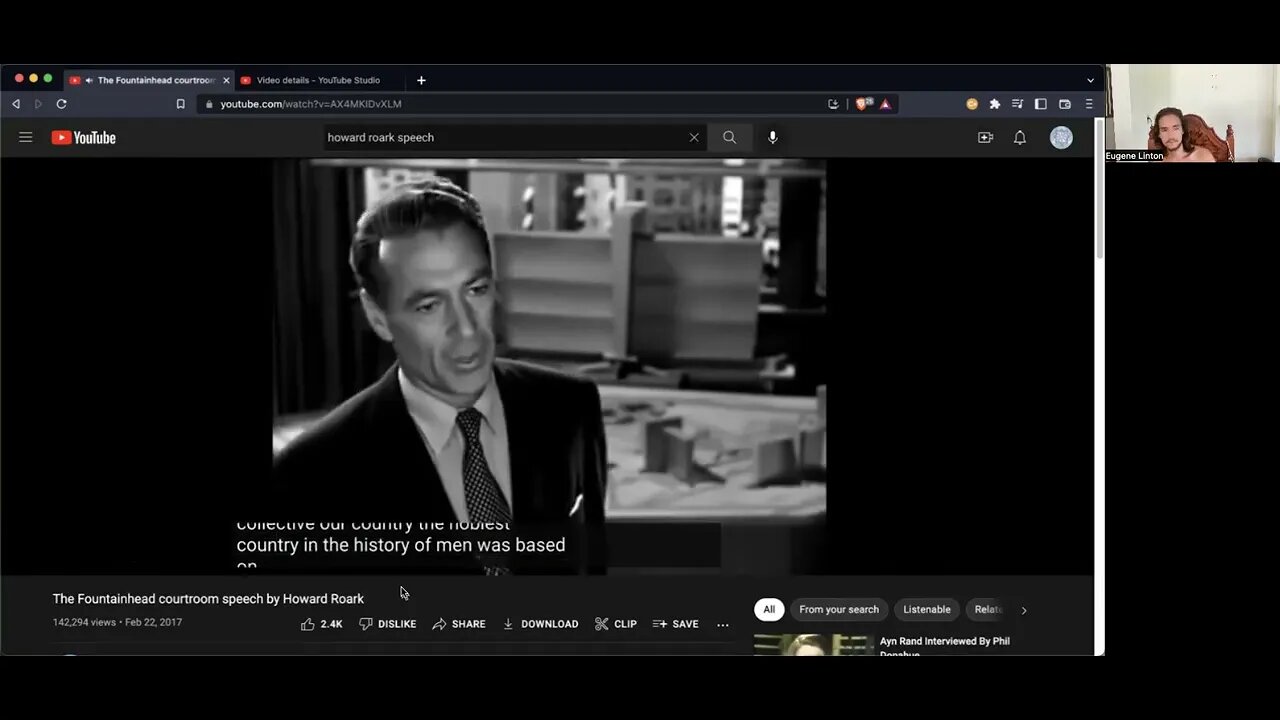
Task: Close the Fountainhead courtroom tab
Action: coord(226,80)
